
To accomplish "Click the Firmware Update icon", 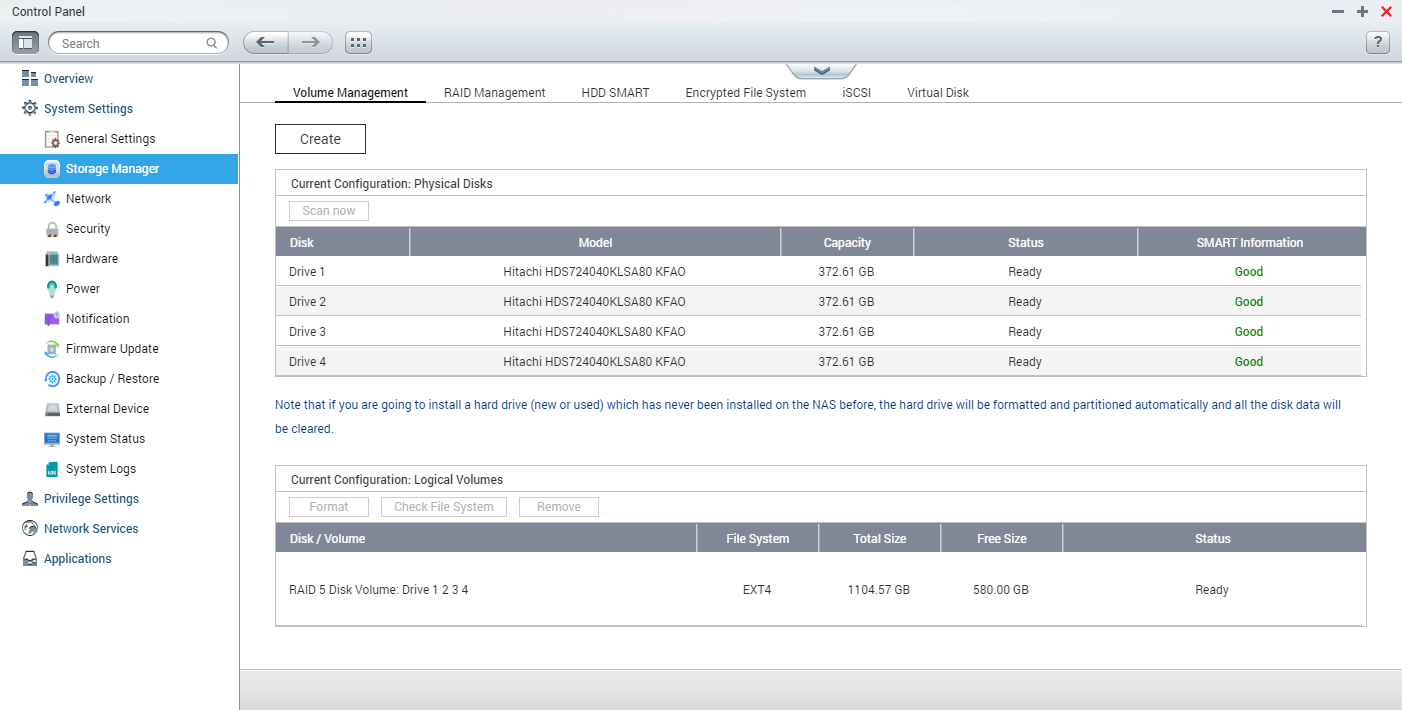I will tap(52, 349).
